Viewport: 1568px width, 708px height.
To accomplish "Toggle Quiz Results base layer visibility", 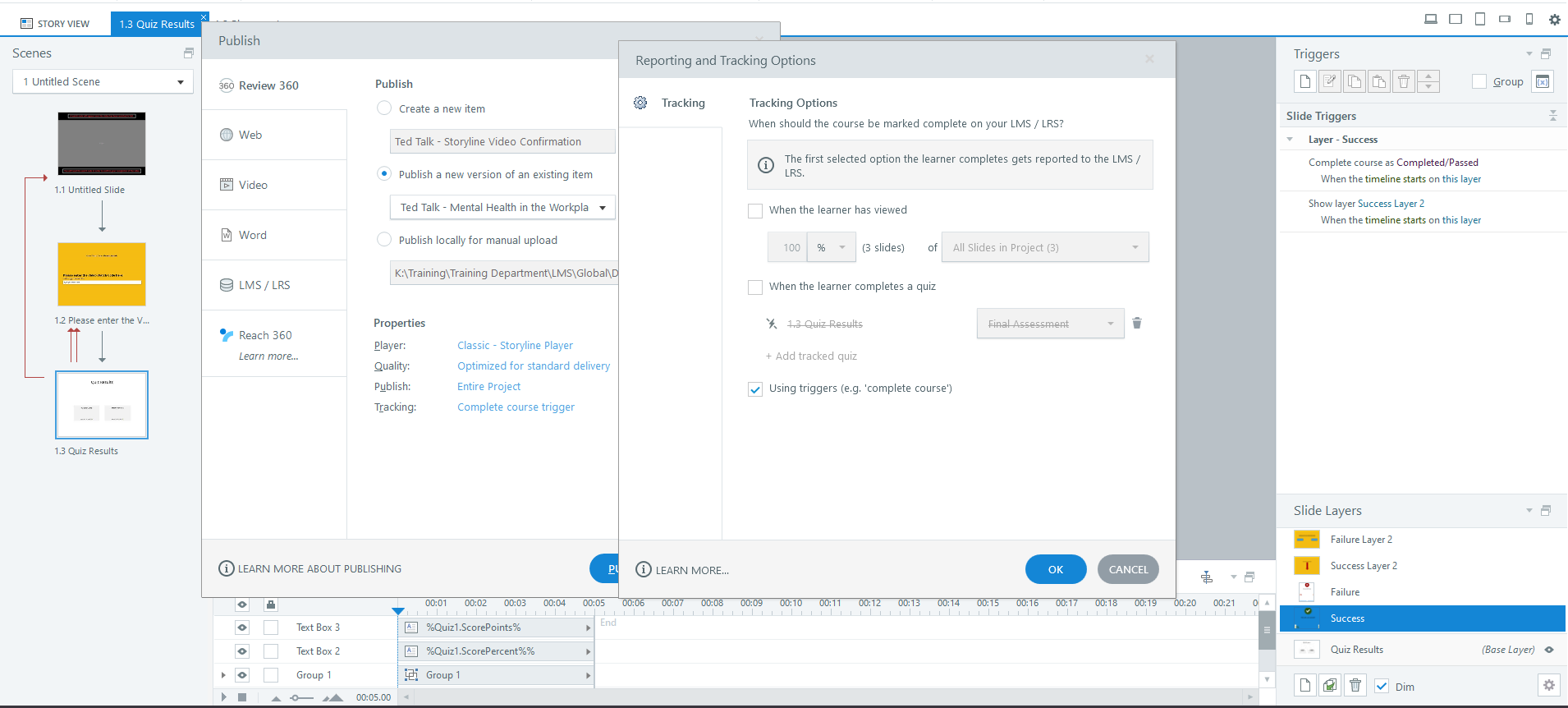I will point(1549,650).
